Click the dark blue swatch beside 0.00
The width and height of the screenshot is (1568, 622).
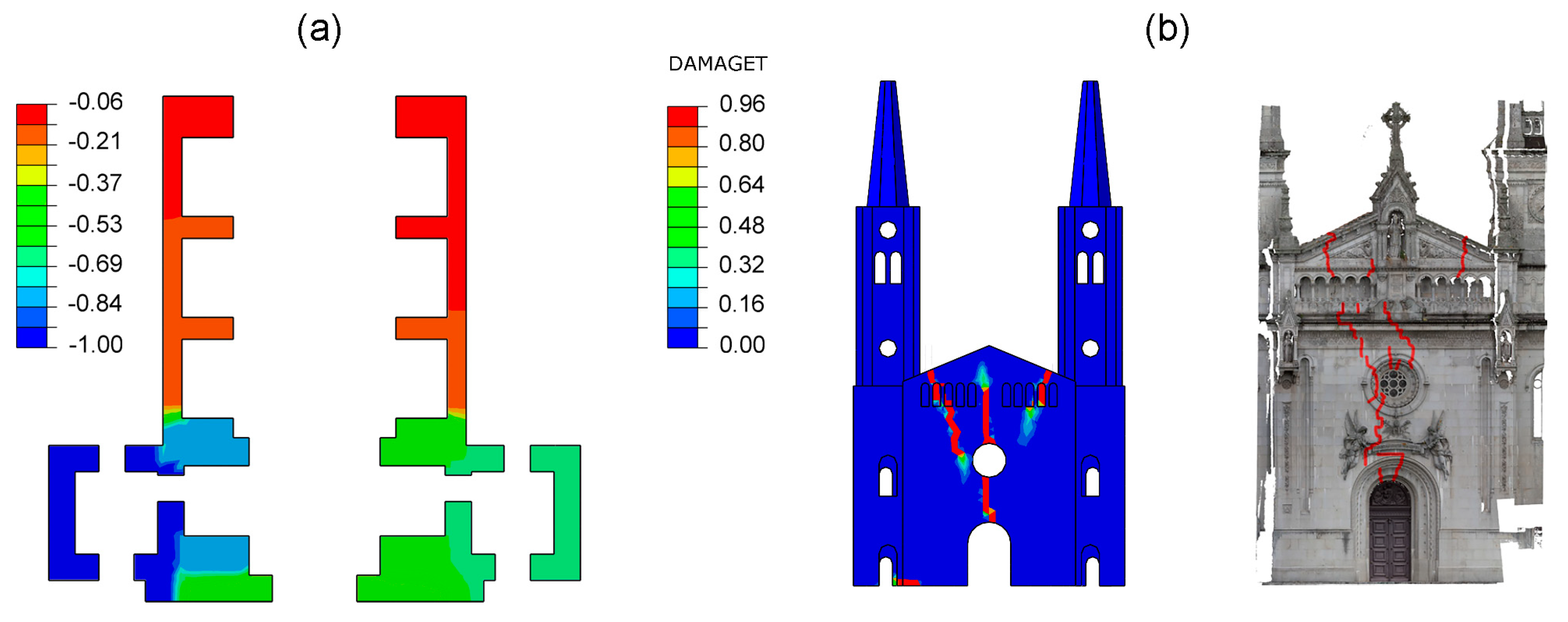[682, 338]
